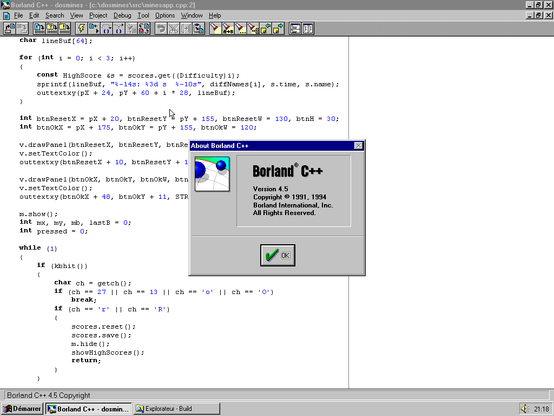Click the Previous message icon with left arrow
Screen dimensions: 554x416
[x=266, y=28]
